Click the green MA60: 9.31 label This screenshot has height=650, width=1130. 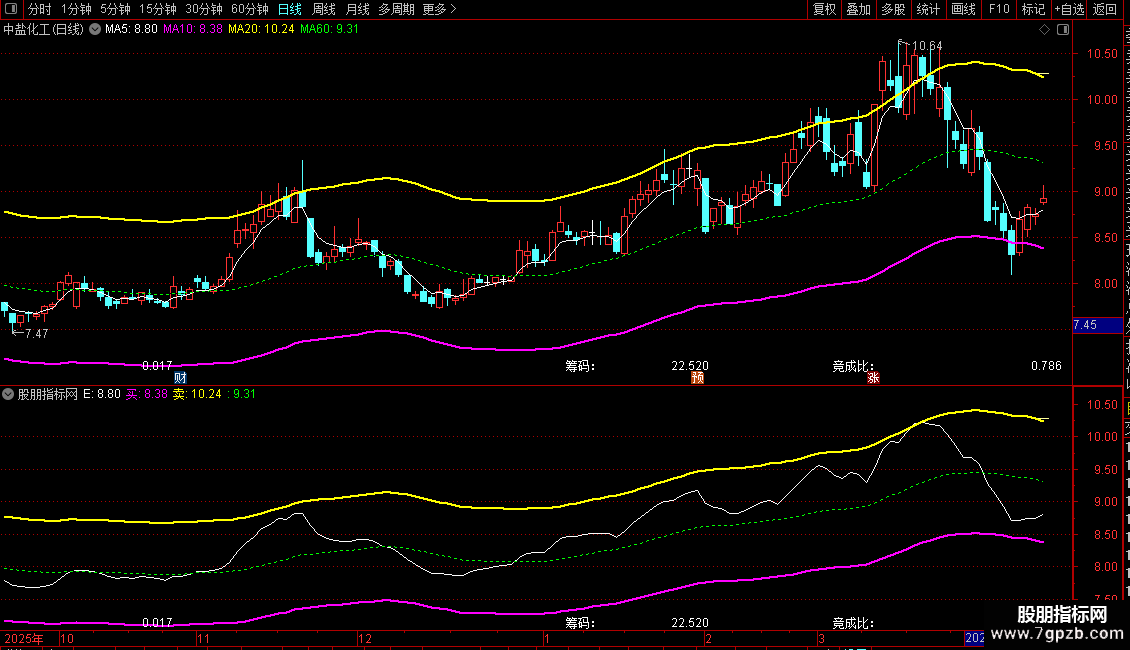click(329, 30)
